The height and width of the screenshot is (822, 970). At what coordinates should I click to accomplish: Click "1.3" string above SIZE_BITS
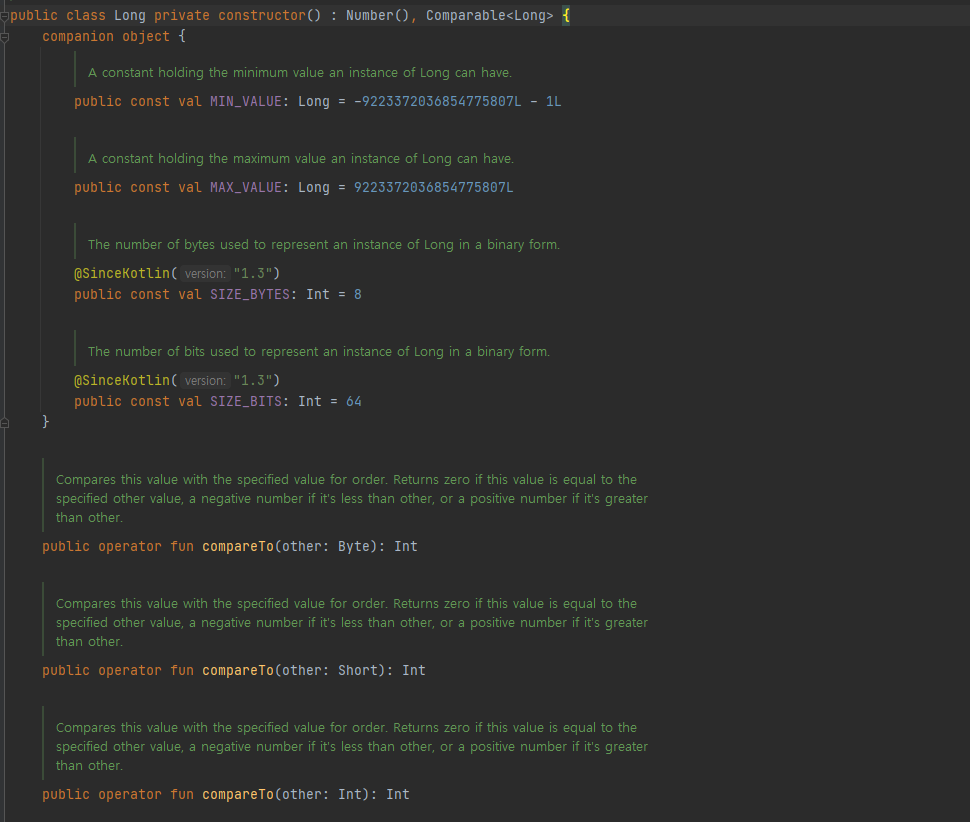coord(253,380)
